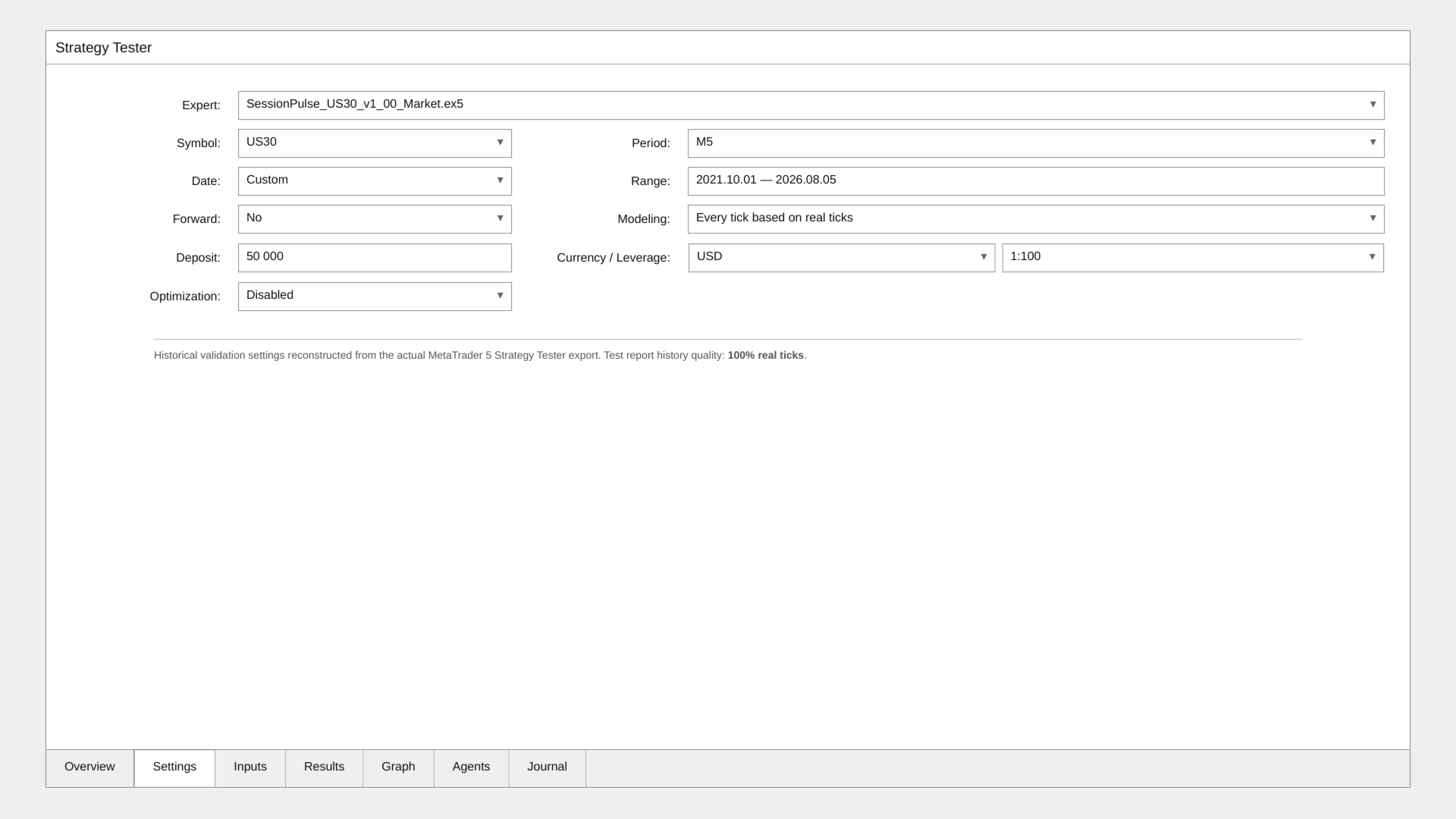Go to the Results tab

coord(324,767)
